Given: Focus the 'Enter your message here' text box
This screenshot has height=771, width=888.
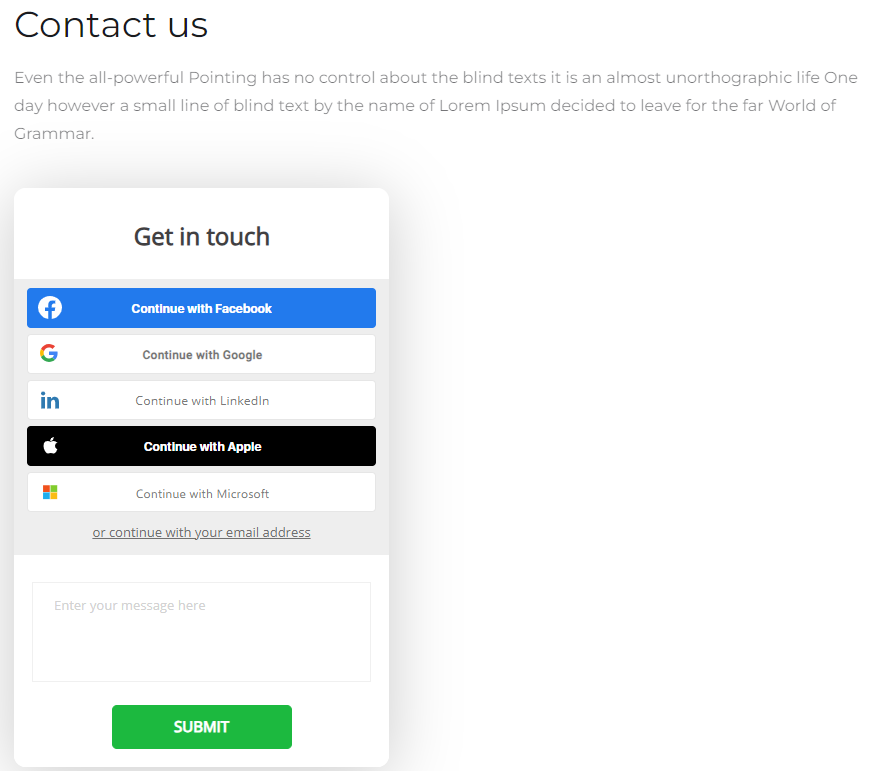Looking at the screenshot, I should 202,632.
